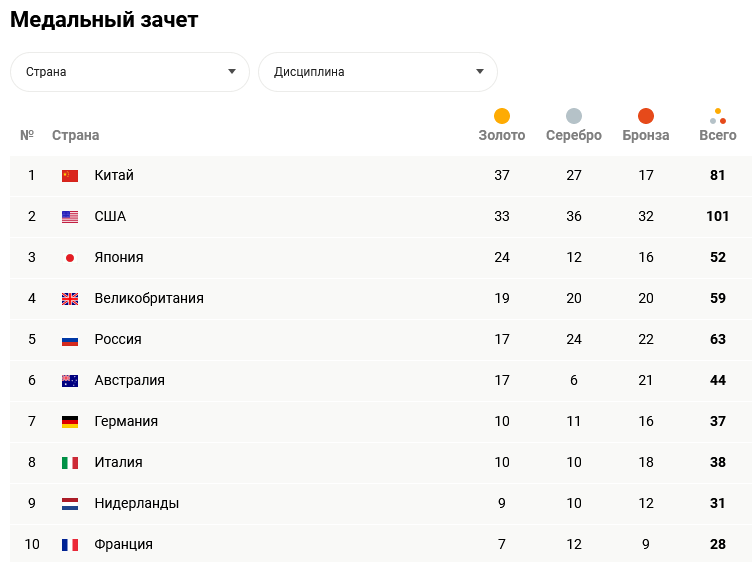Sort by the Золото column header
752x562 pixels.
pyautogui.click(x=502, y=135)
